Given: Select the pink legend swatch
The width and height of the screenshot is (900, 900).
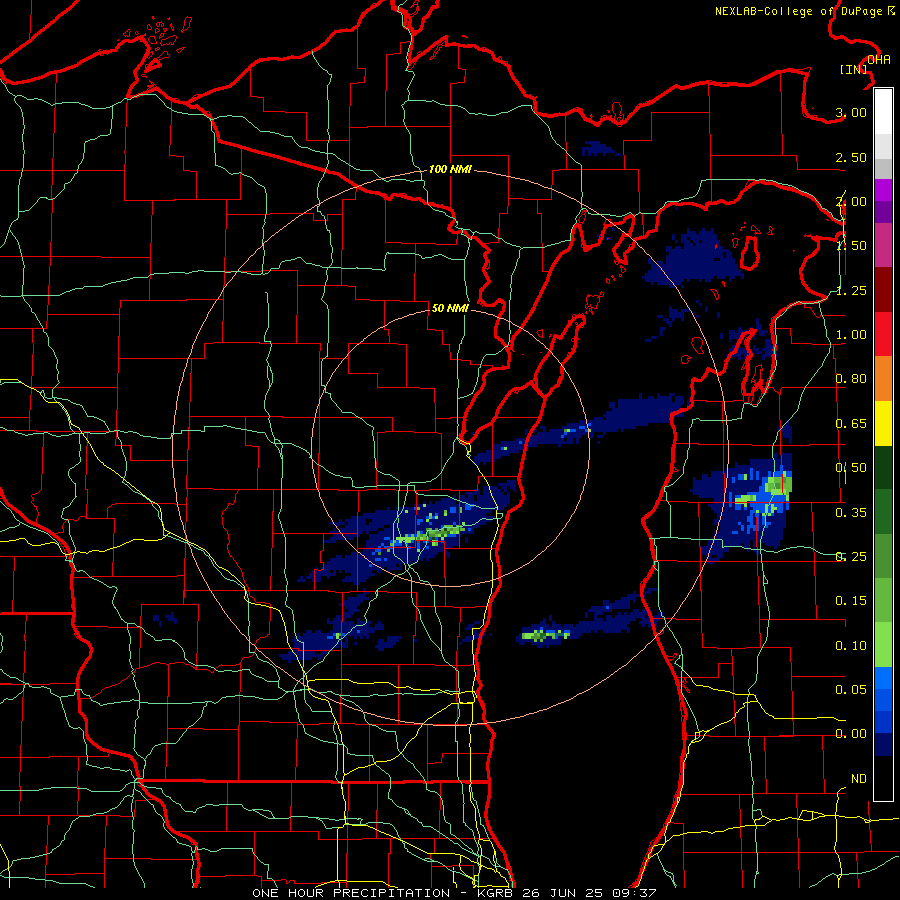Looking at the screenshot, I should (883, 246).
